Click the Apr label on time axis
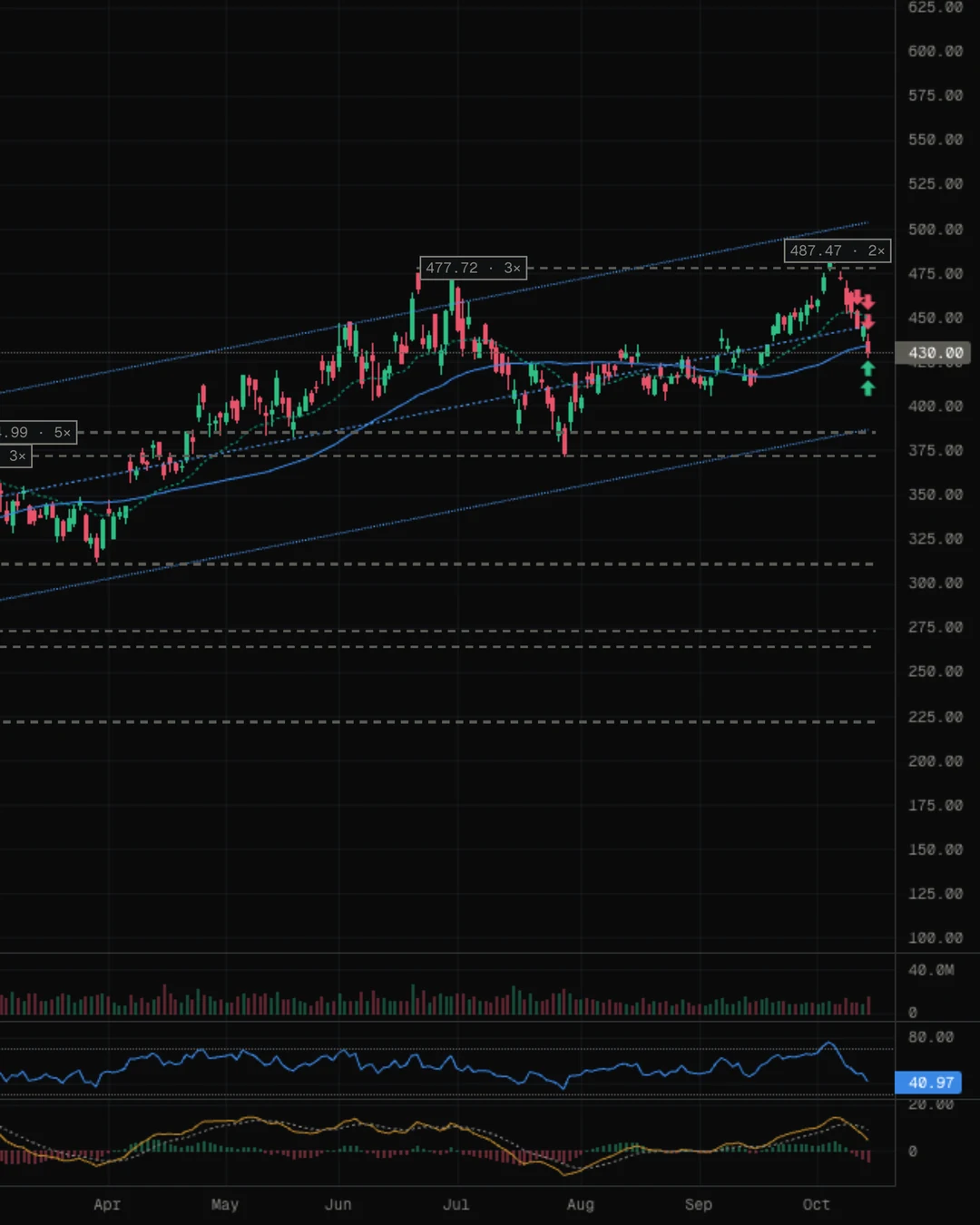980x1225 pixels. 107,1204
